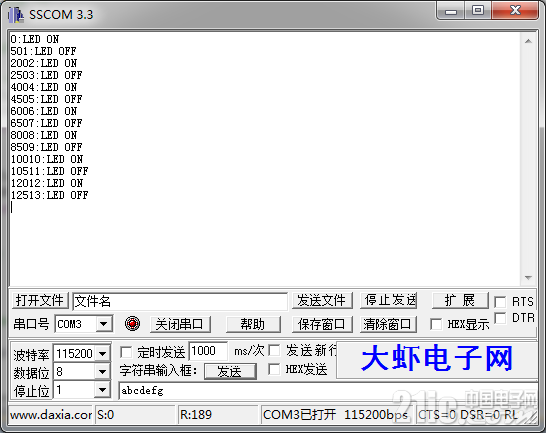The image size is (546, 433).
Task: Click the SSCOM app icon in title bar
Action: (16, 15)
